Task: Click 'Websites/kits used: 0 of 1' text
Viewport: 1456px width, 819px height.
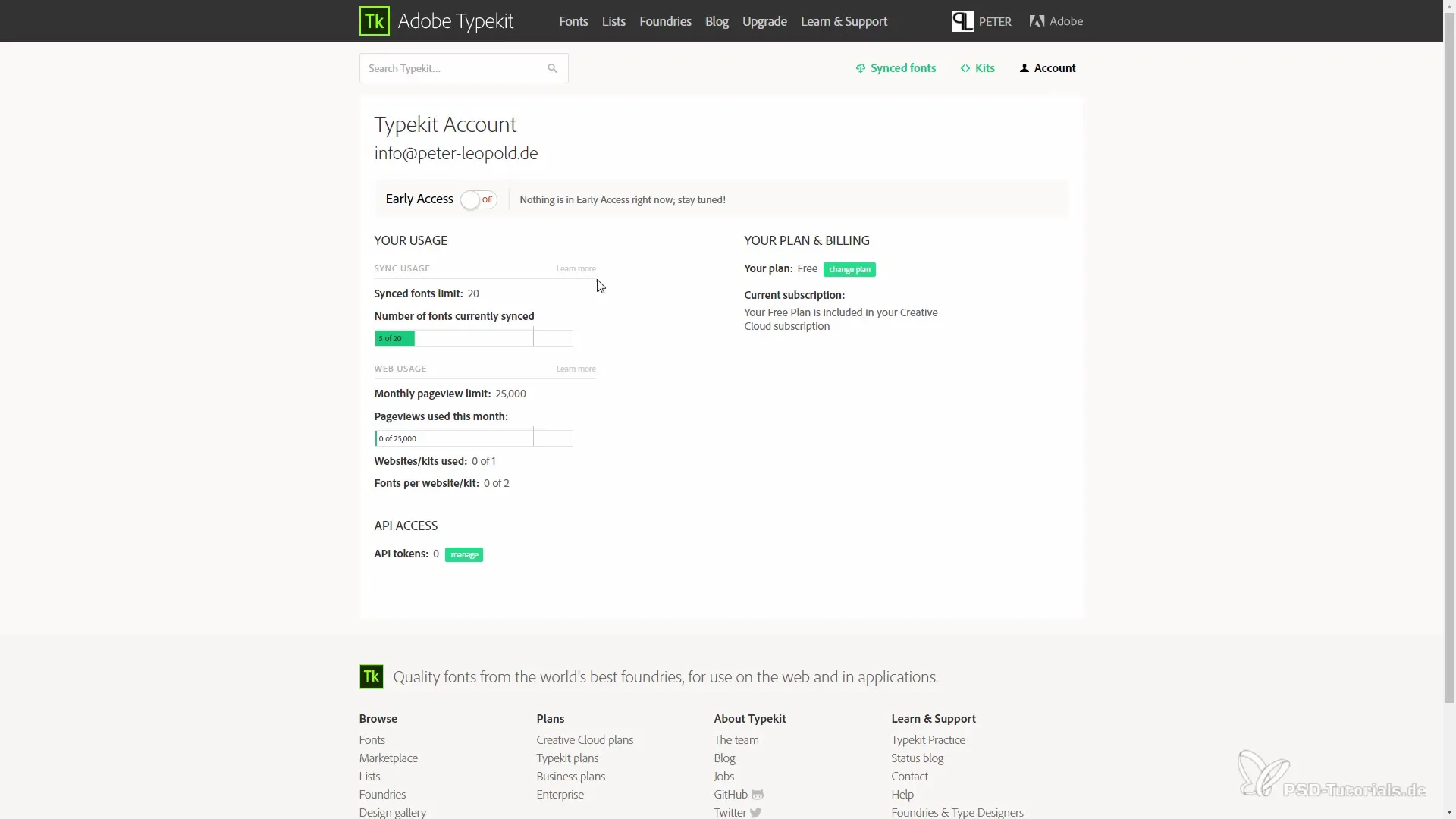Action: 435,461
